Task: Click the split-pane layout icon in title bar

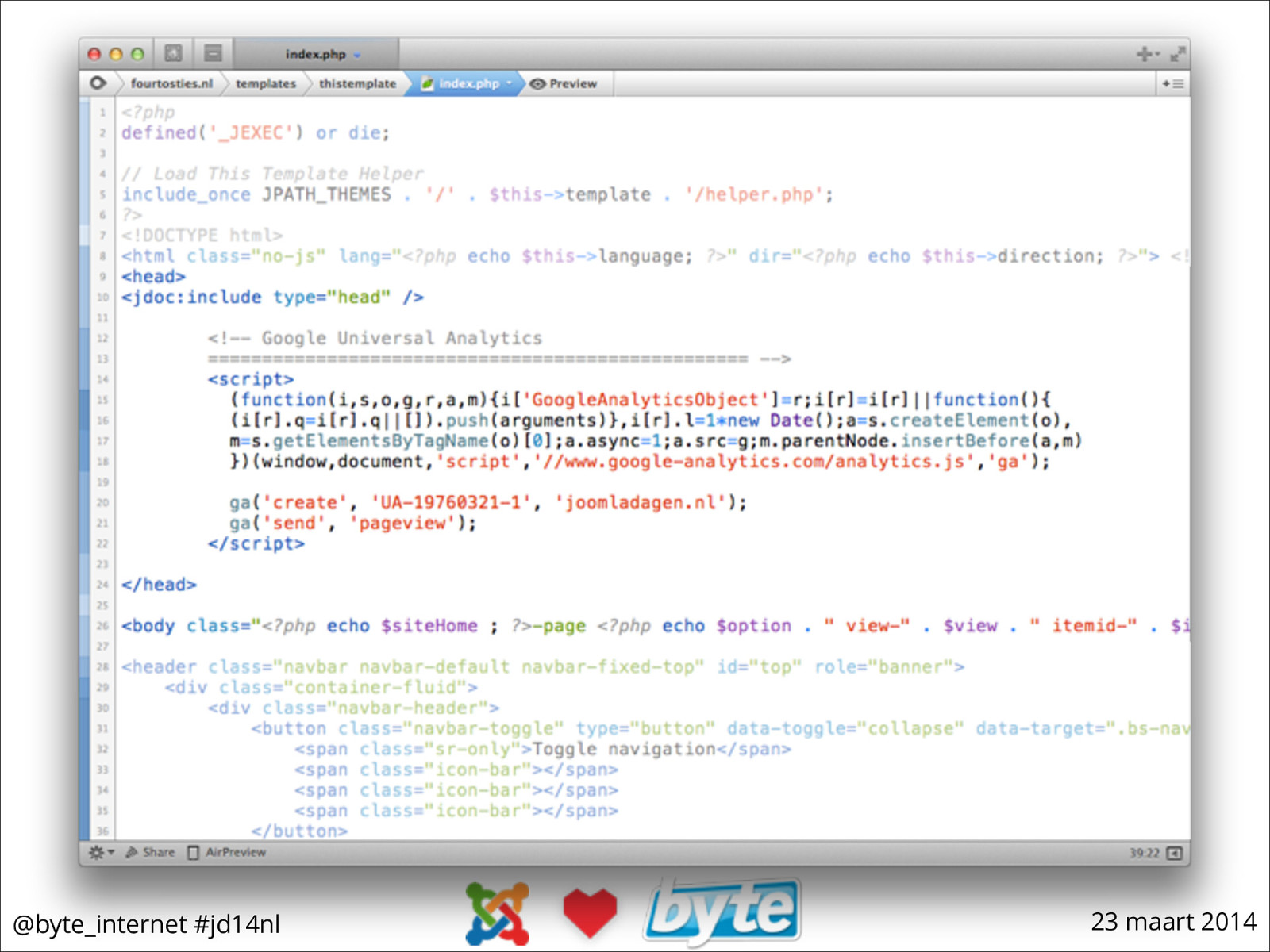Action: (213, 53)
